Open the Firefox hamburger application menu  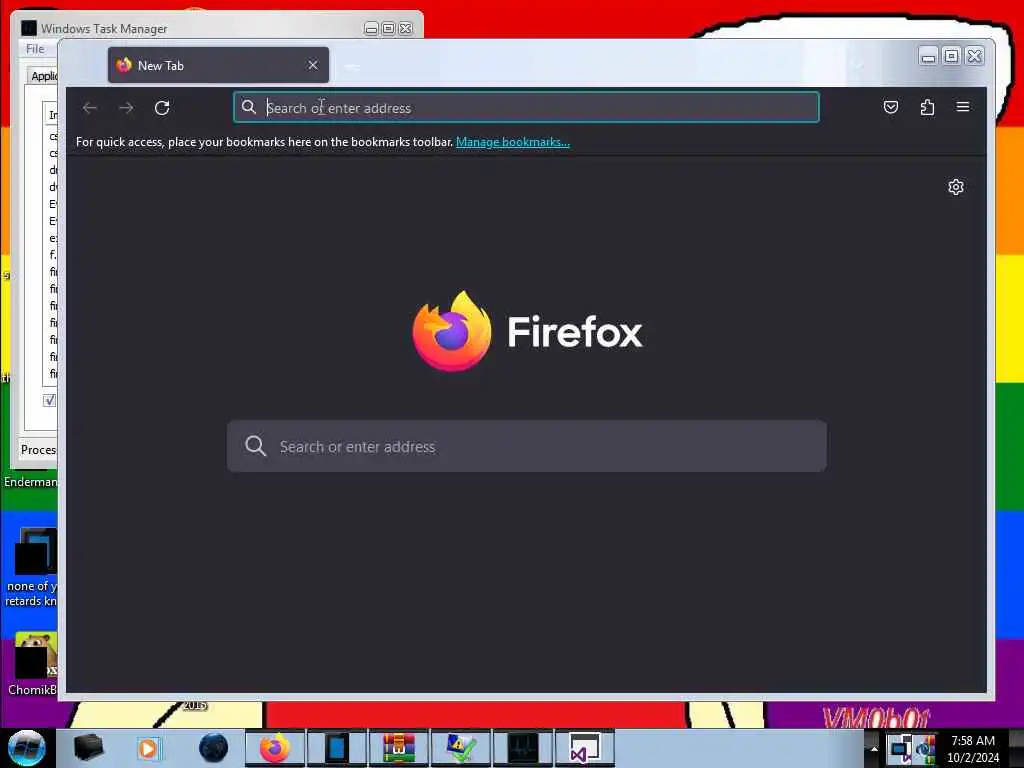tap(963, 106)
